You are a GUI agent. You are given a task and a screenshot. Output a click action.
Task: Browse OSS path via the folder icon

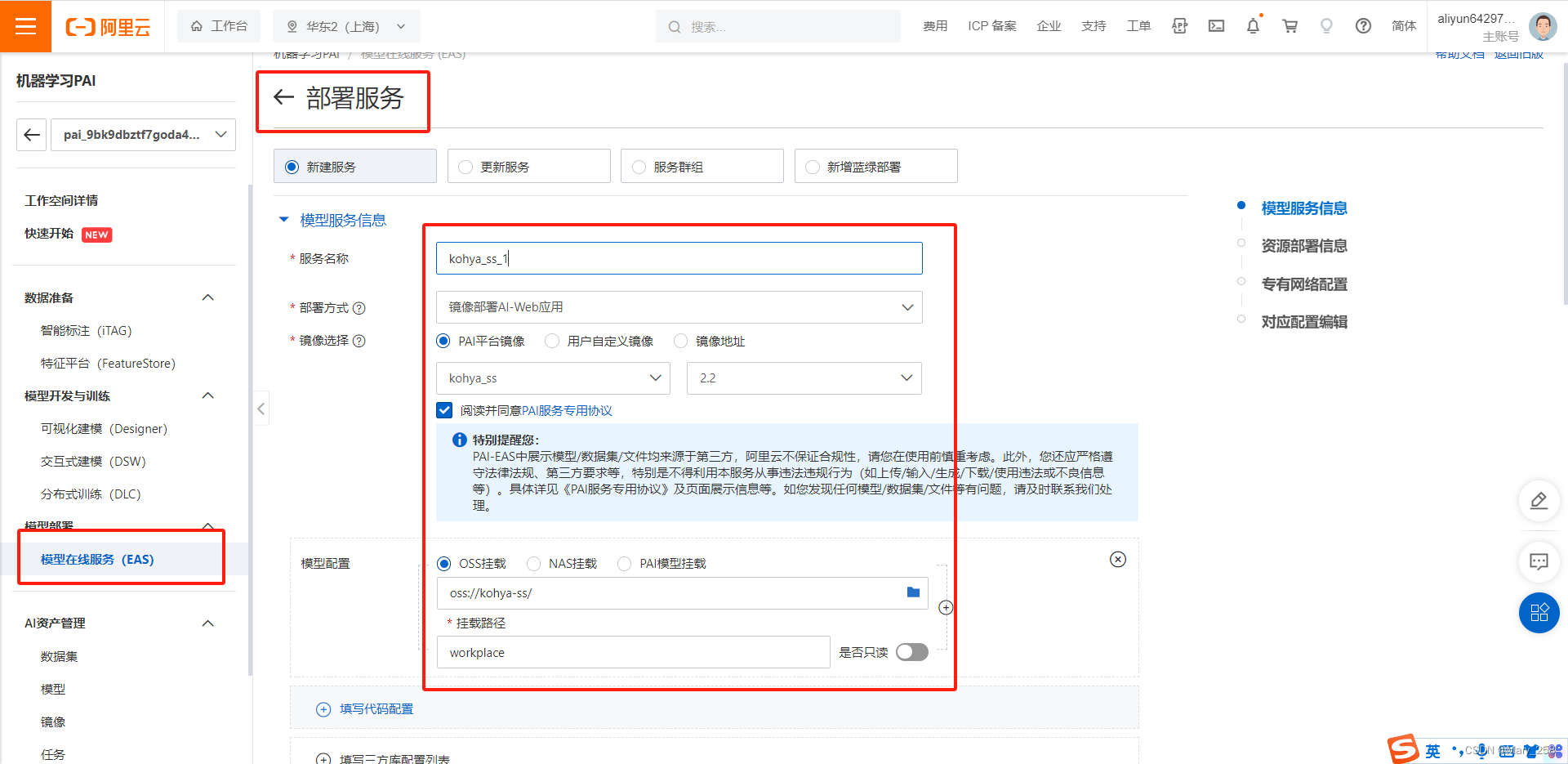click(912, 592)
